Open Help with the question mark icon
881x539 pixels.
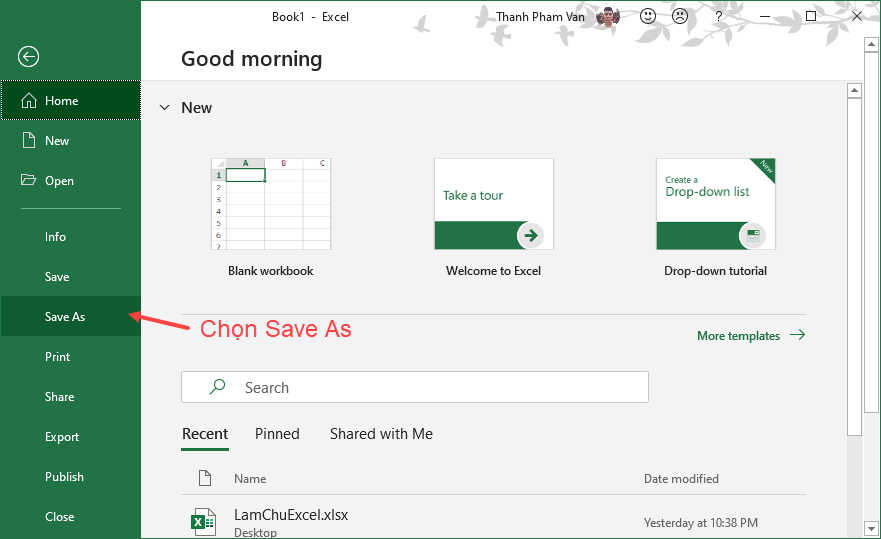click(719, 17)
